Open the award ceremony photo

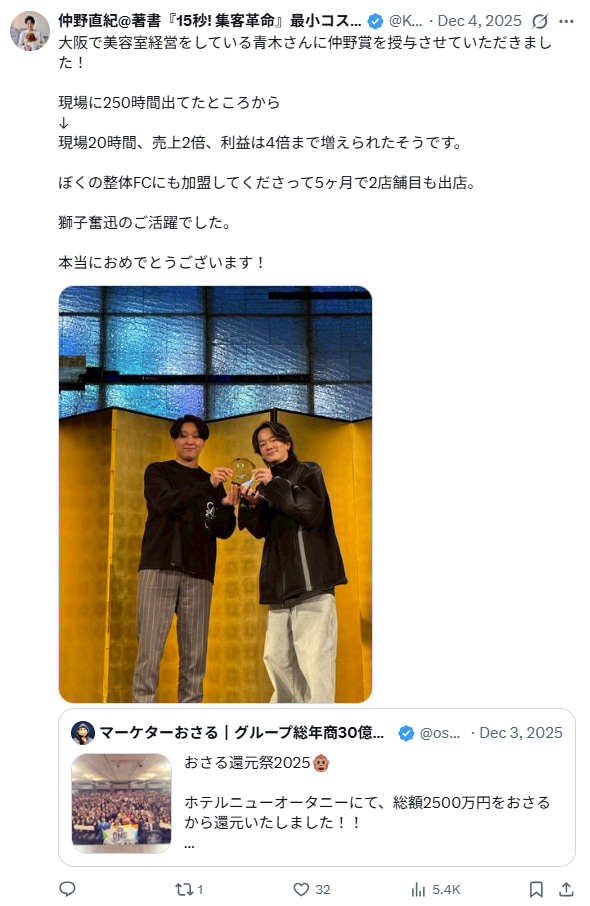(216, 494)
